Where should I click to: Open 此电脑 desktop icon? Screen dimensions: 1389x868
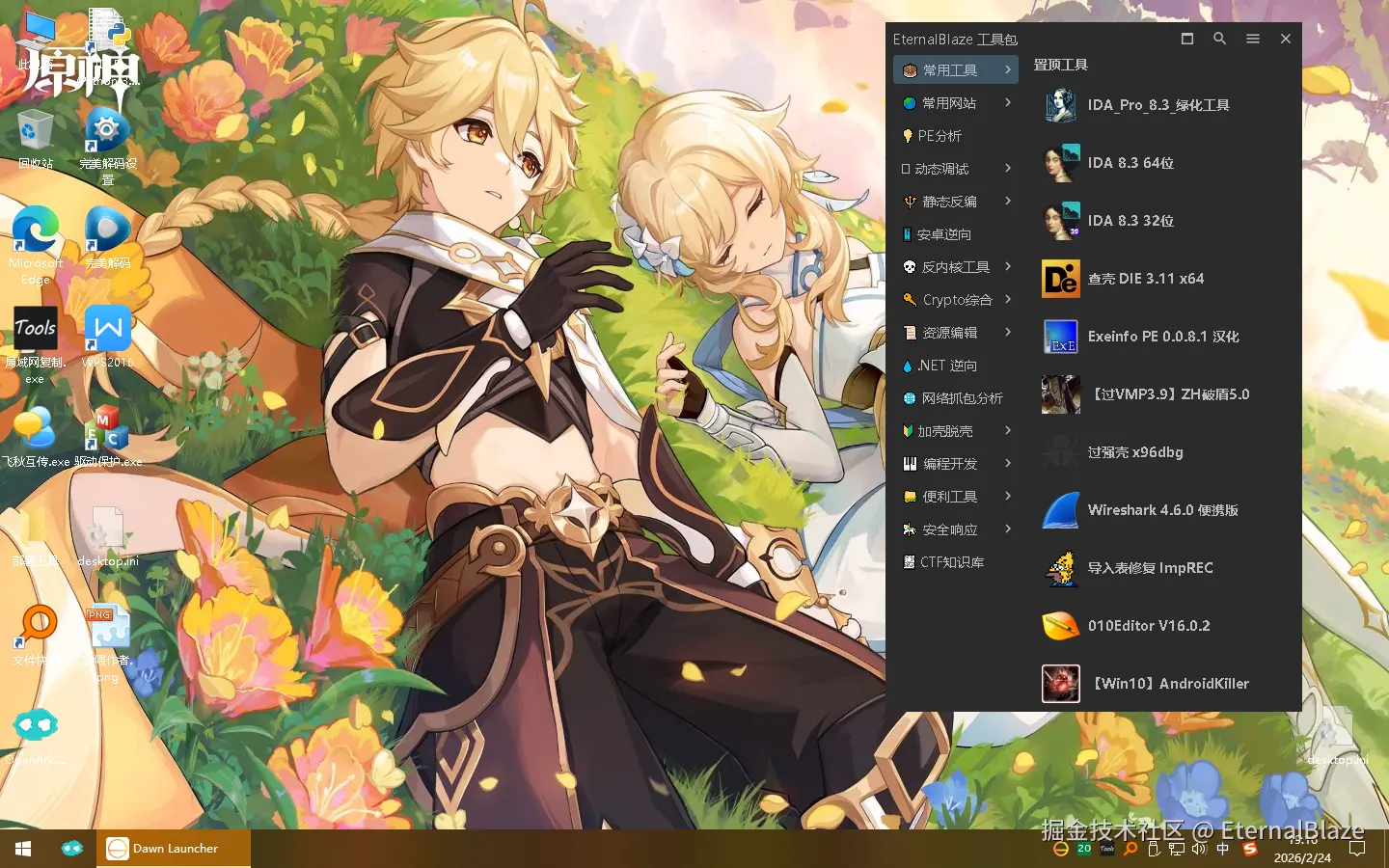pyautogui.click(x=36, y=41)
